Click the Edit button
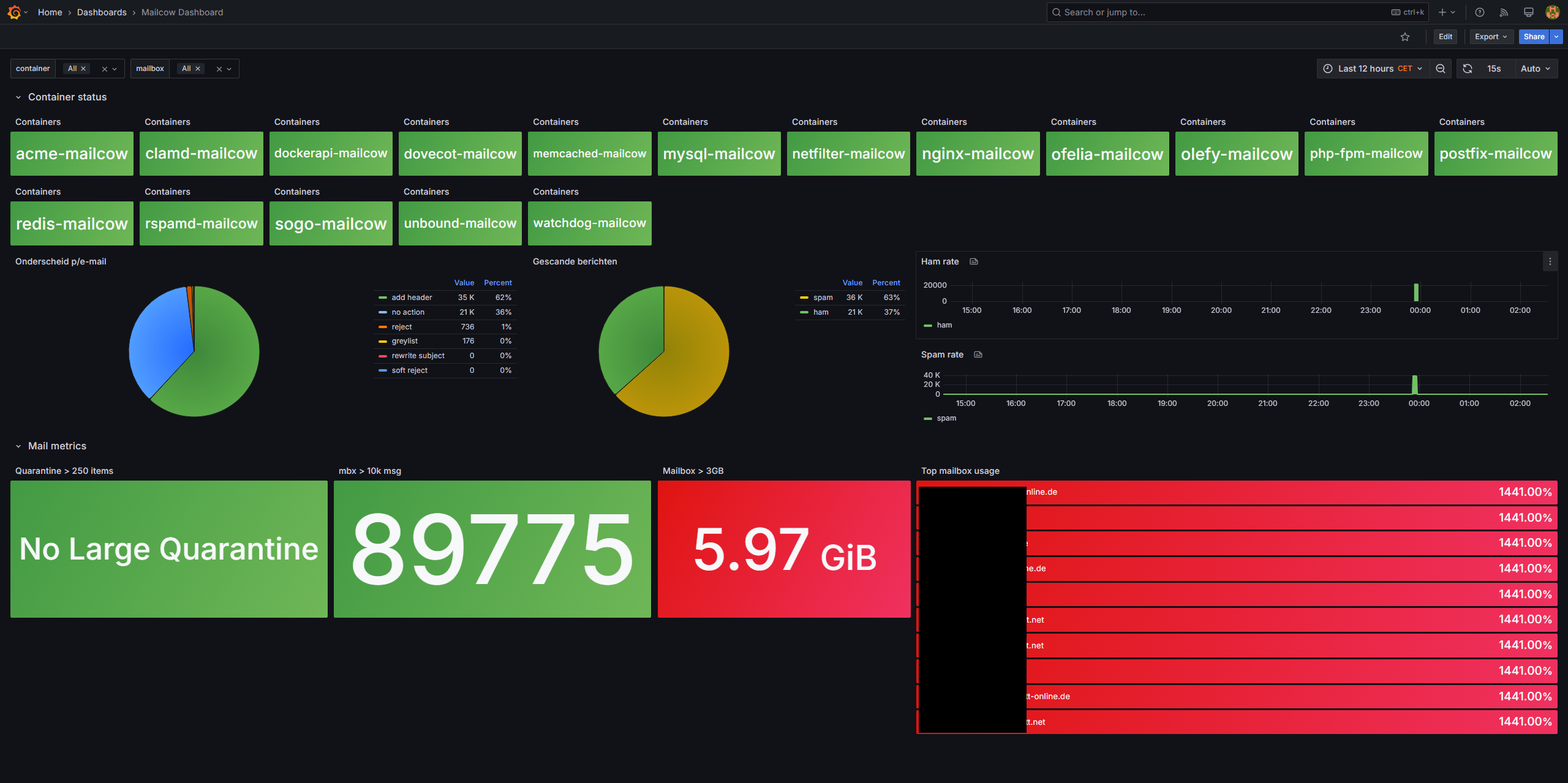The width and height of the screenshot is (1568, 783). (x=1445, y=37)
